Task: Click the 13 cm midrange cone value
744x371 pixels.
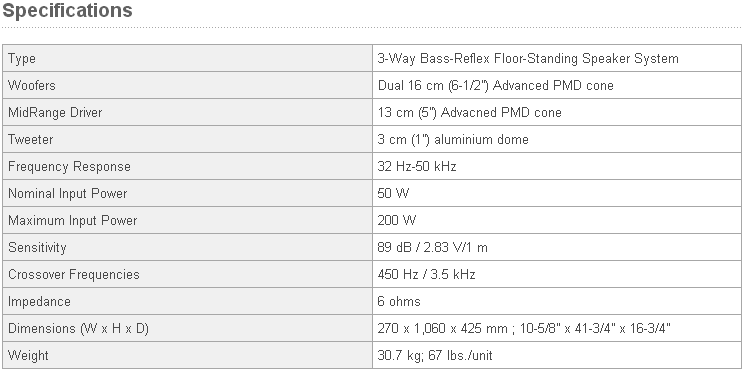Action: (470, 112)
